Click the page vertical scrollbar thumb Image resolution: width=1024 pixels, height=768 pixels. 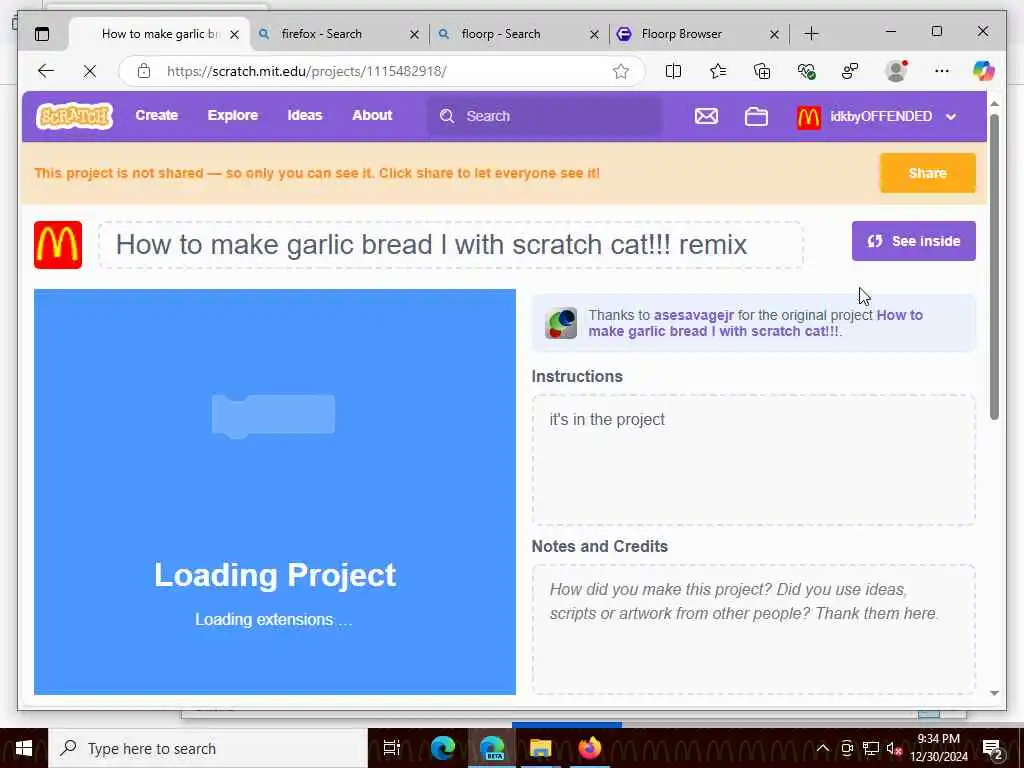994,266
